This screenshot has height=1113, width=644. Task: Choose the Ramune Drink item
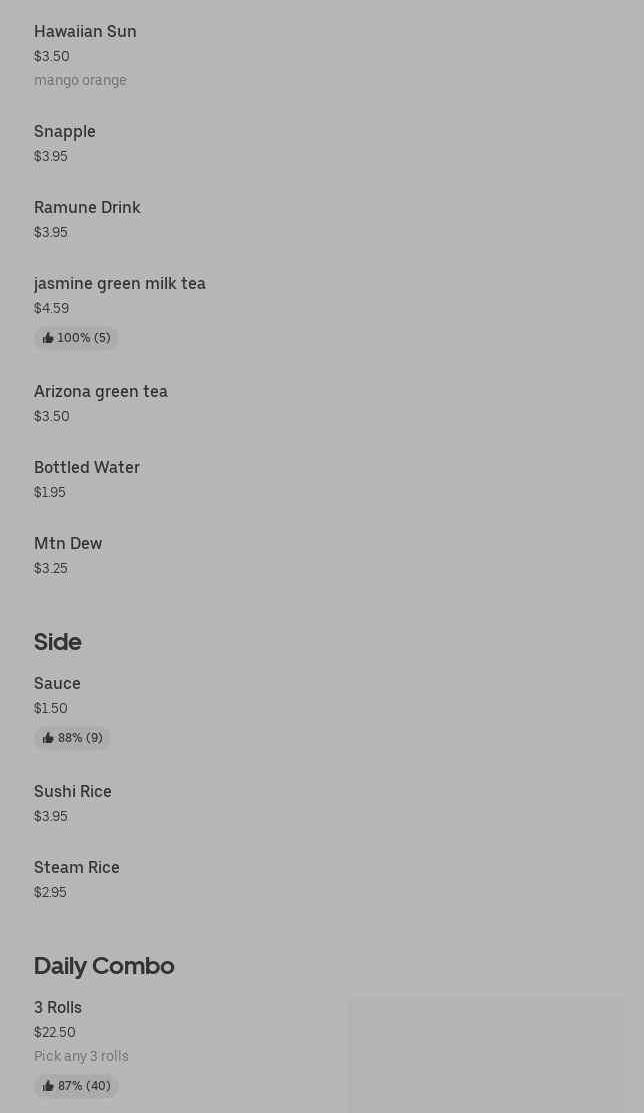(x=87, y=208)
